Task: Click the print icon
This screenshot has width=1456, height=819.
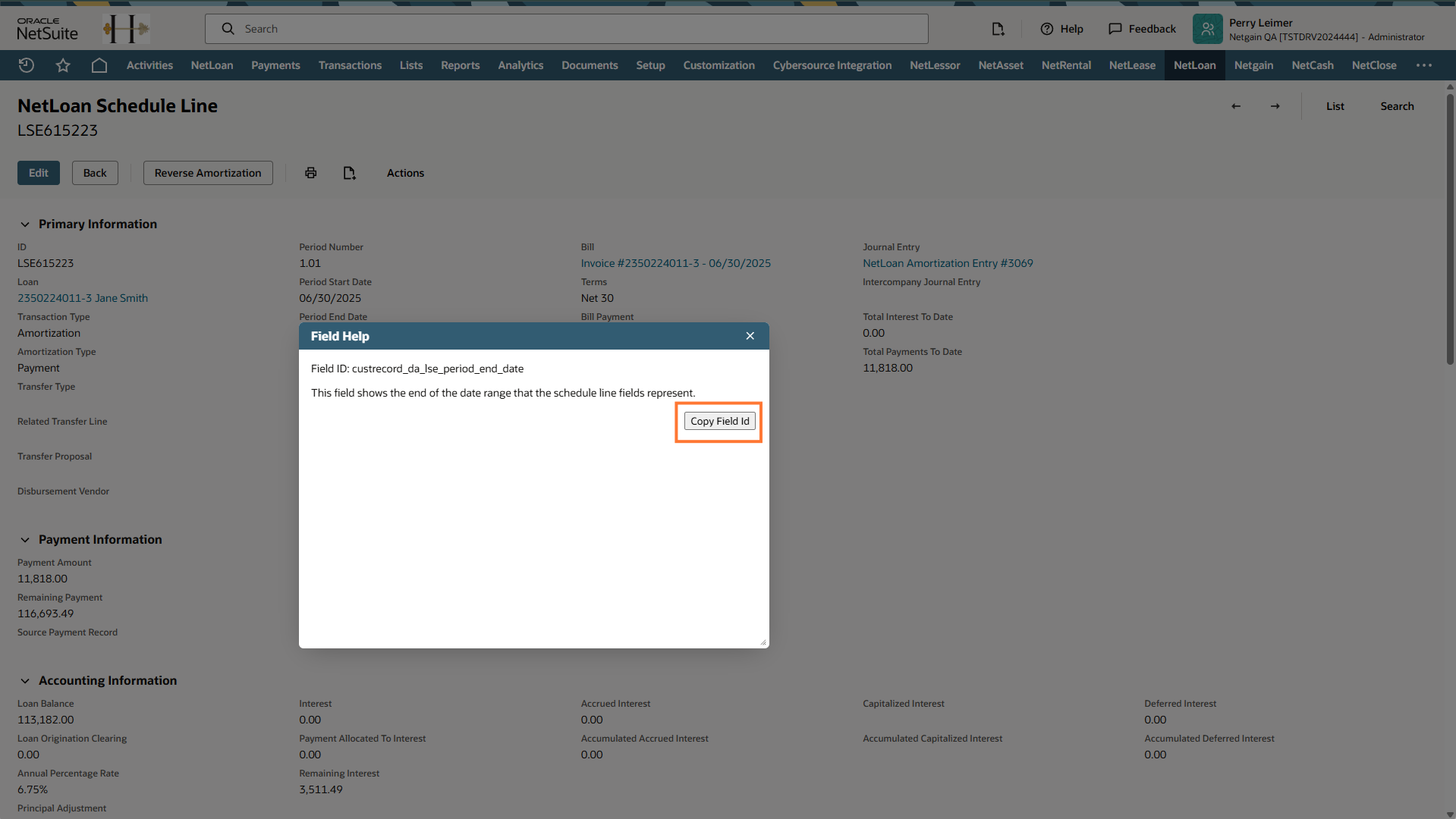Action: [311, 173]
